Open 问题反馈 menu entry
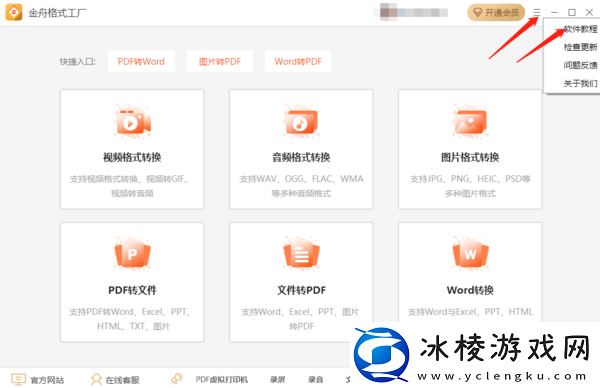Image resolution: width=600 pixels, height=388 pixels. click(580, 65)
